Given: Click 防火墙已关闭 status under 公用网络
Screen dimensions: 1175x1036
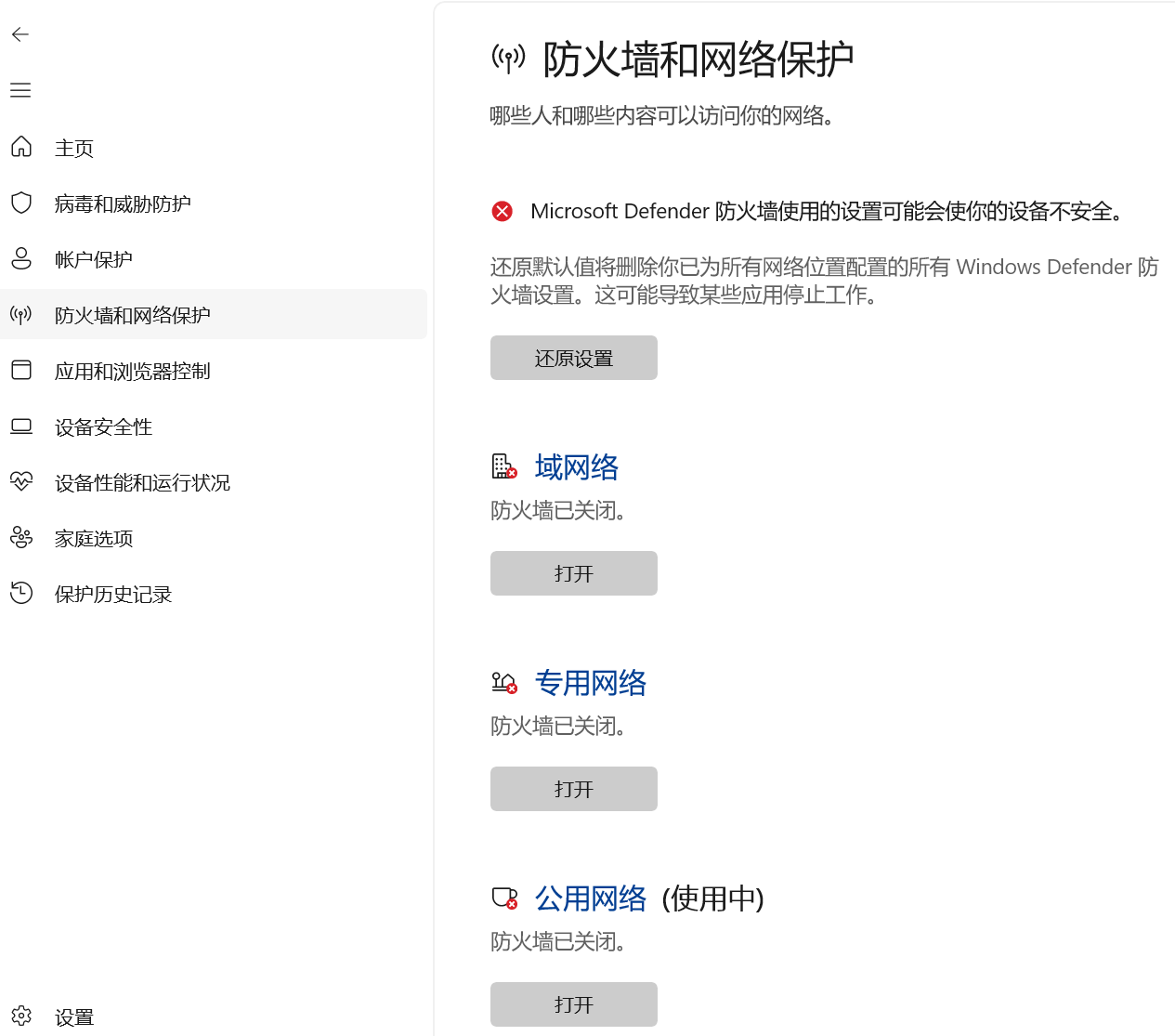Looking at the screenshot, I should 558,941.
